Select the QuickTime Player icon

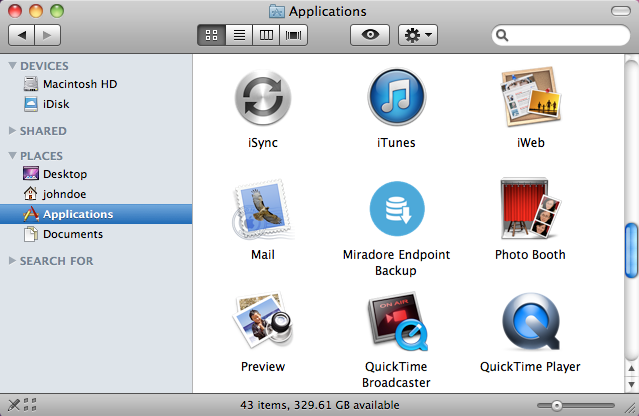(531, 321)
